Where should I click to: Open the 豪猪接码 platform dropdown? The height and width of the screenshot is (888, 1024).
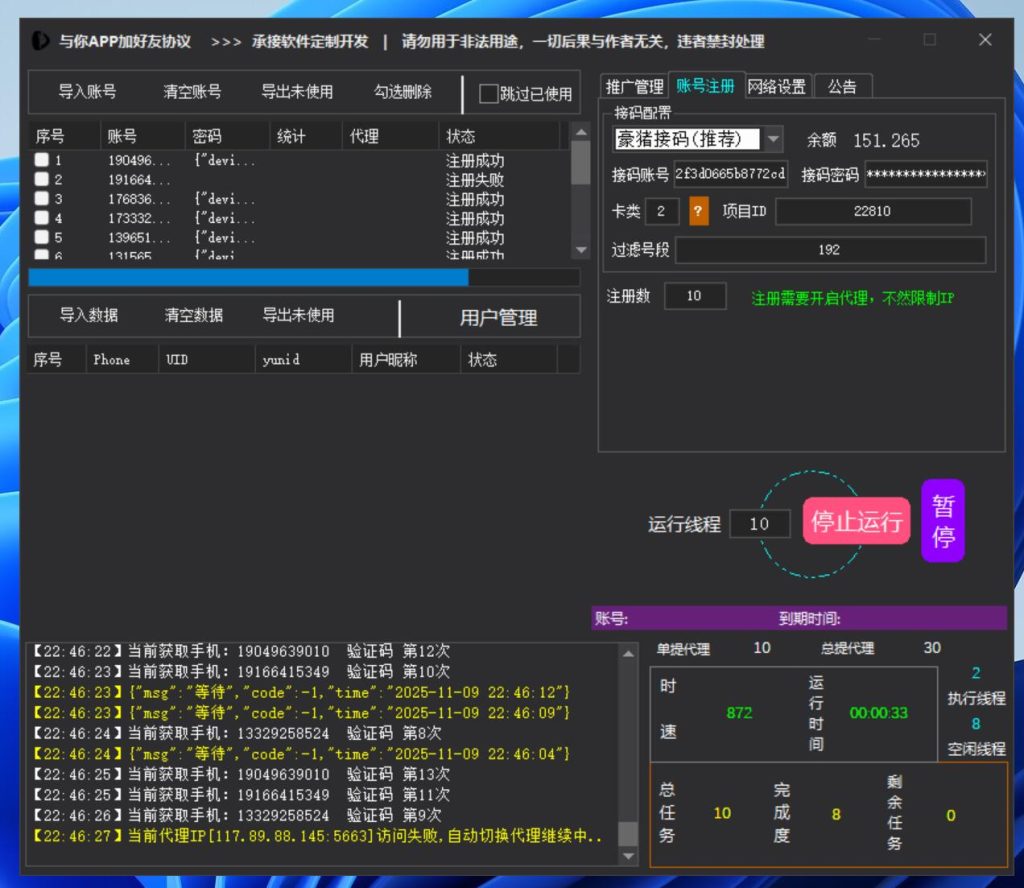point(774,139)
